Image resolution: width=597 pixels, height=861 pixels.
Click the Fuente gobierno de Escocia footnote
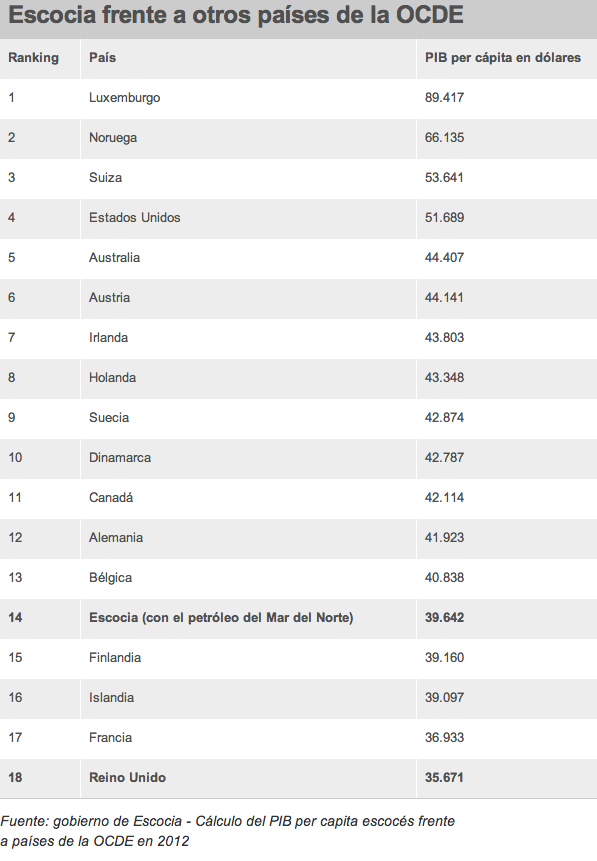coord(227,831)
